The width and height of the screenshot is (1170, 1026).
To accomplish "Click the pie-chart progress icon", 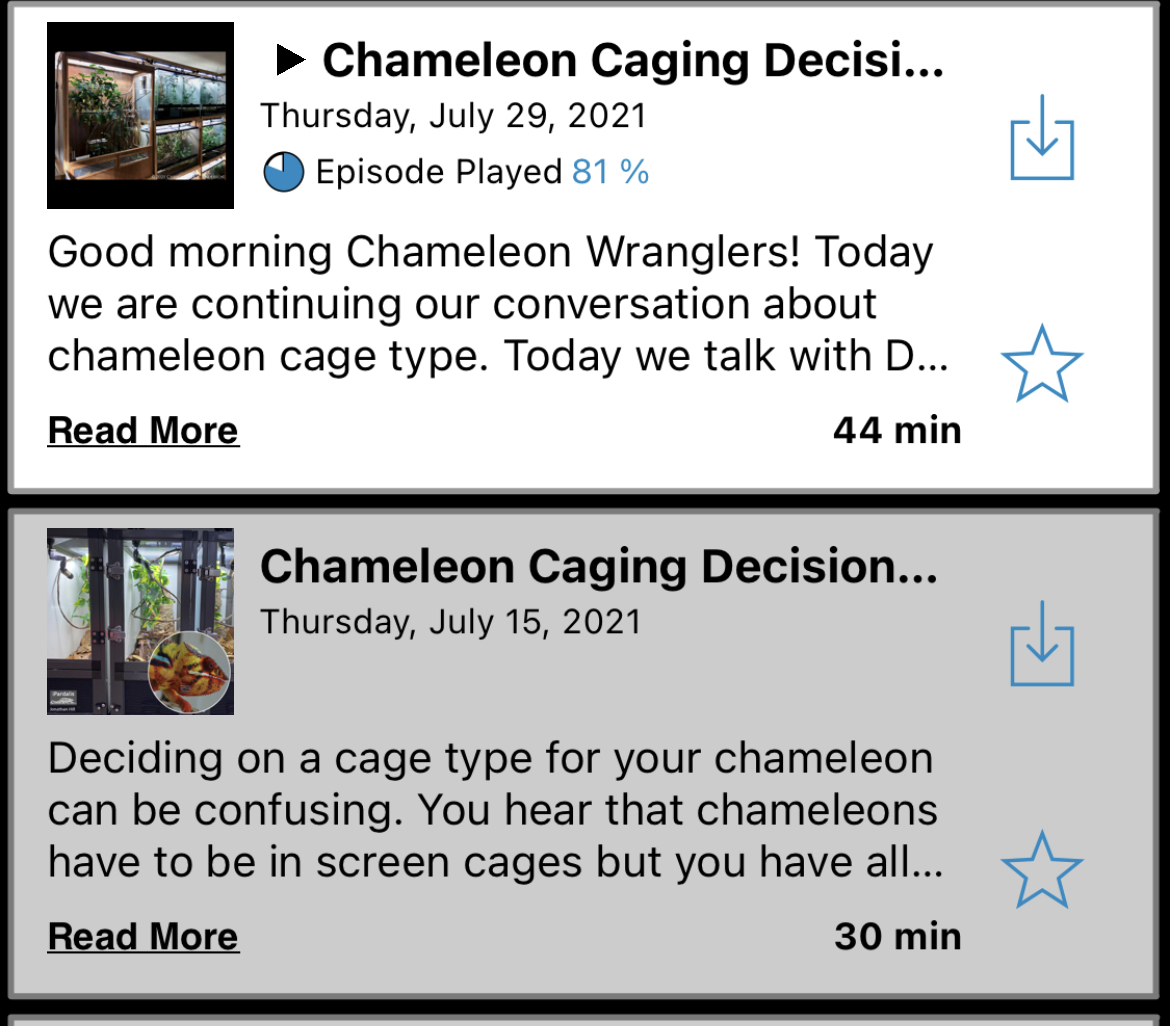I will pyautogui.click(x=283, y=172).
